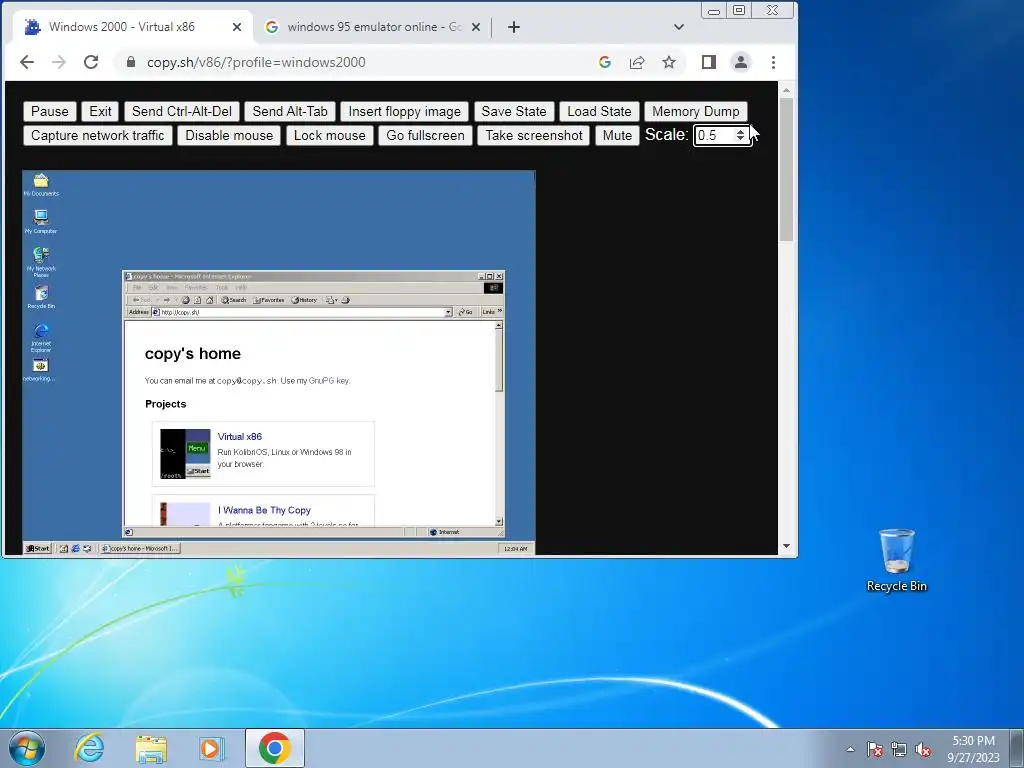Screen dimensions: 1024x768
Task: Click the page vertical scrollbar thumb
Action: (x=786, y=170)
